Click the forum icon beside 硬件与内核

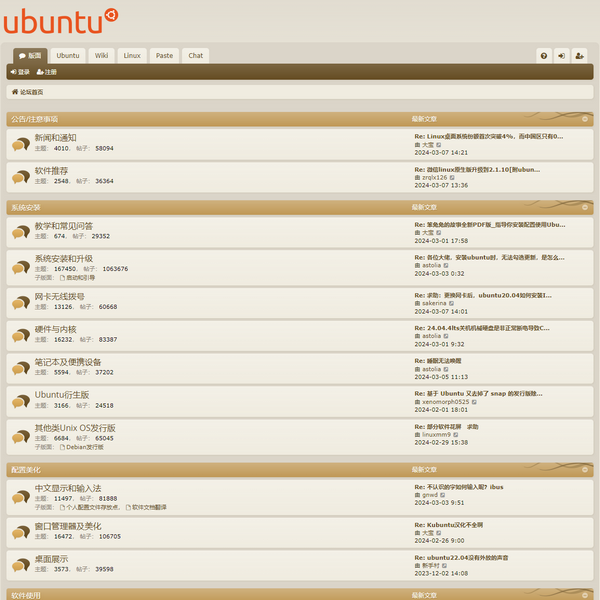(20, 335)
